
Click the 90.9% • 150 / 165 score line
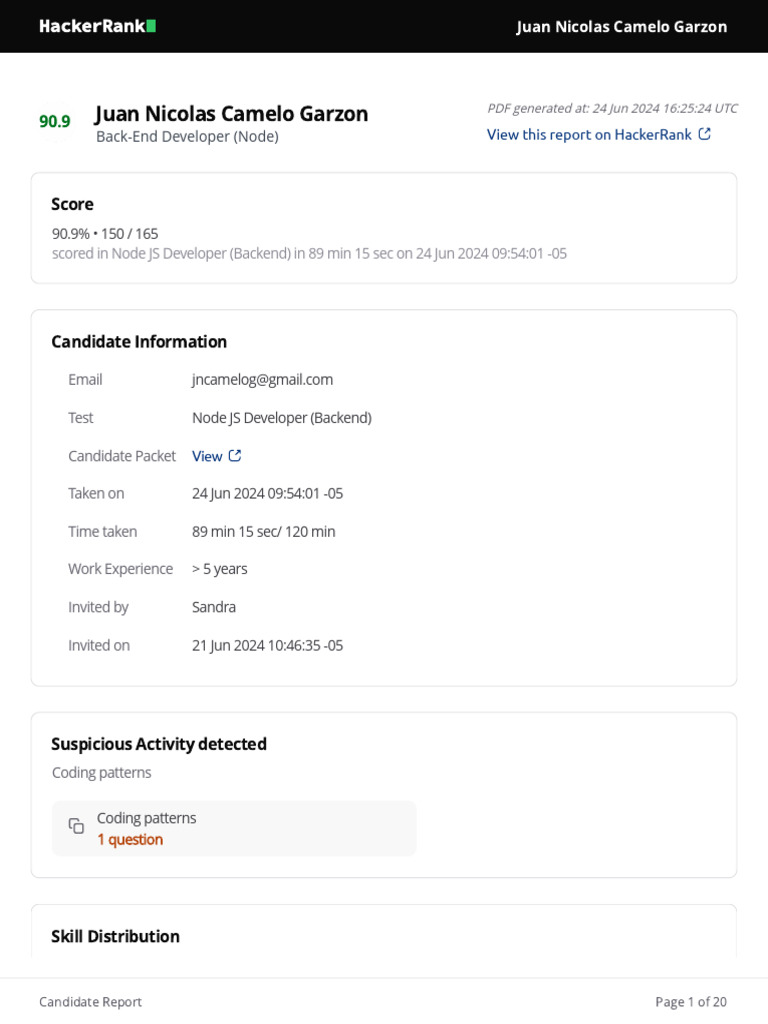[105, 234]
